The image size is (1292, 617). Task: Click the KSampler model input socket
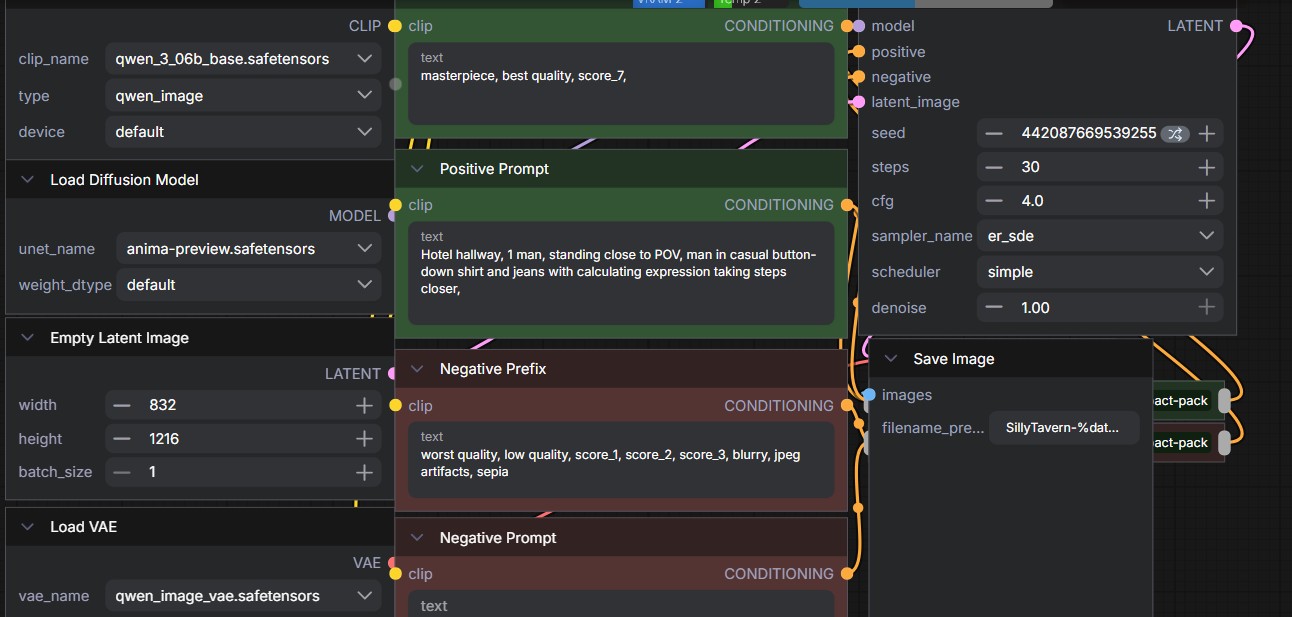tap(859, 26)
